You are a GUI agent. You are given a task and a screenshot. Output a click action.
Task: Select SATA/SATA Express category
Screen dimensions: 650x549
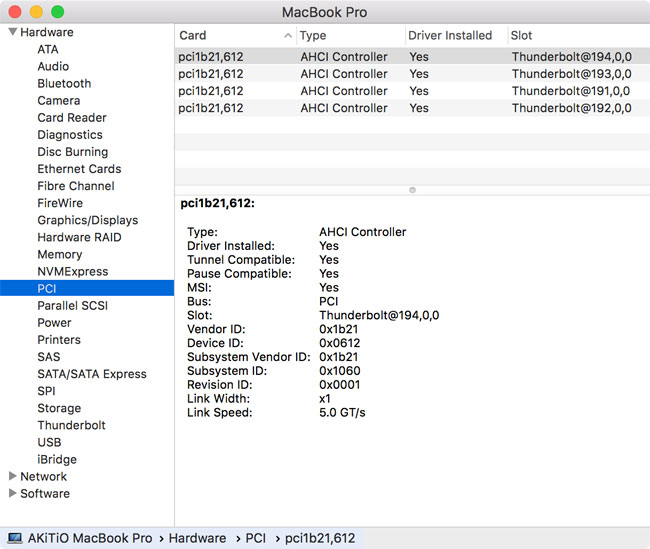tap(91, 374)
